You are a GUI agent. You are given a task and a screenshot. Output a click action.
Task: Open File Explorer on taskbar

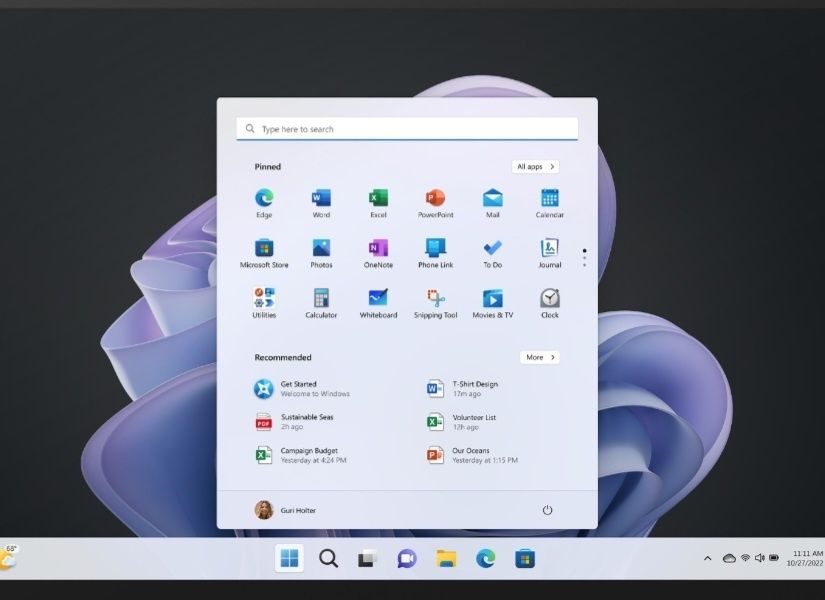pyautogui.click(x=446, y=558)
